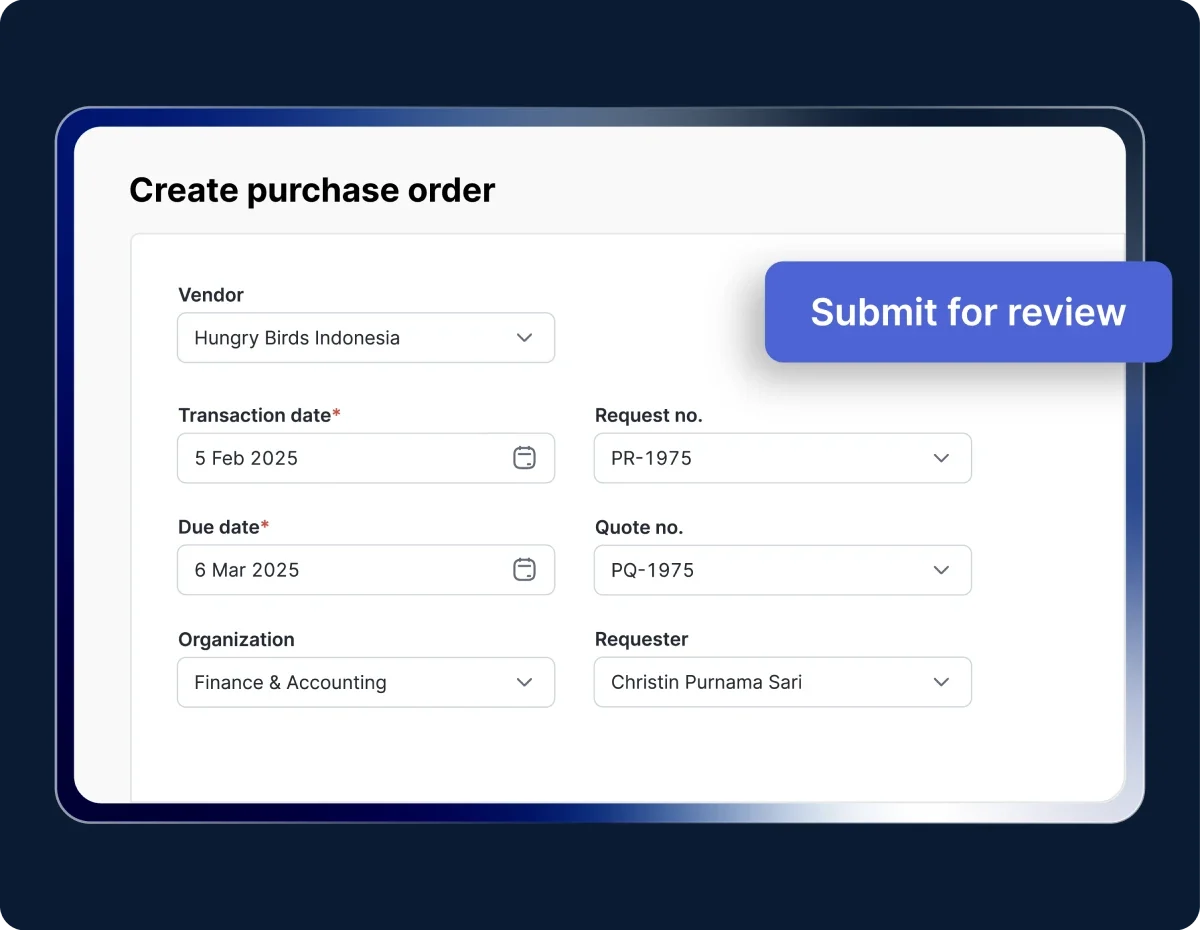The height and width of the screenshot is (930, 1200).
Task: Open the dropdown showing PQ-1975
Action: tap(652, 570)
